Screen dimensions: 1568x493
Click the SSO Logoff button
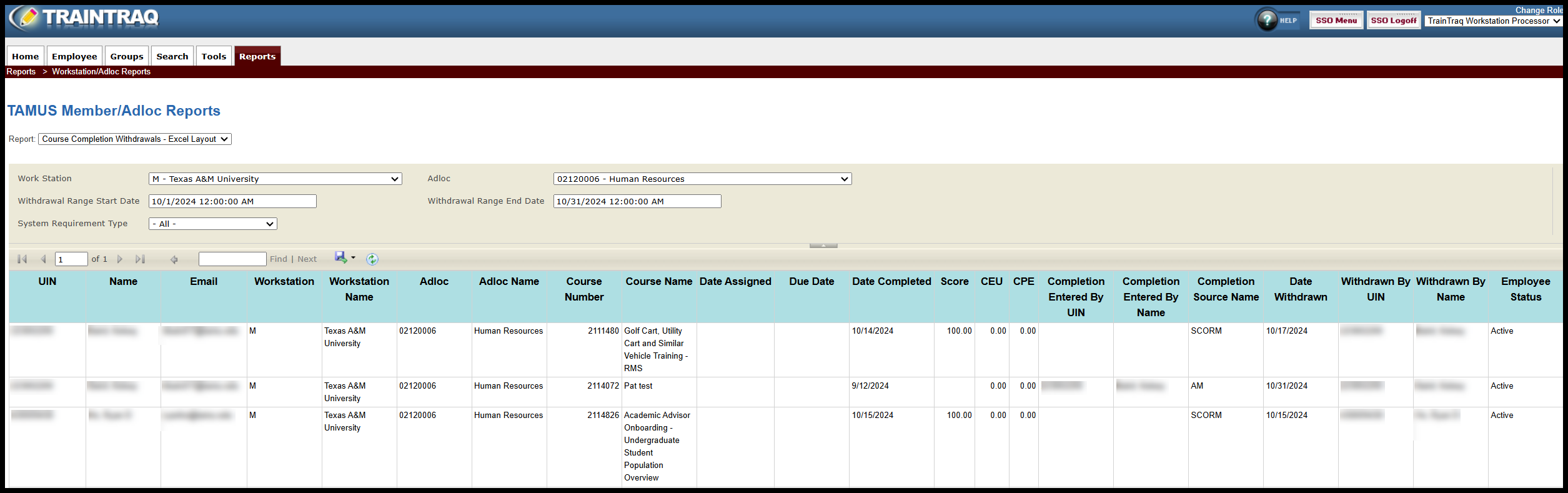click(x=1393, y=21)
